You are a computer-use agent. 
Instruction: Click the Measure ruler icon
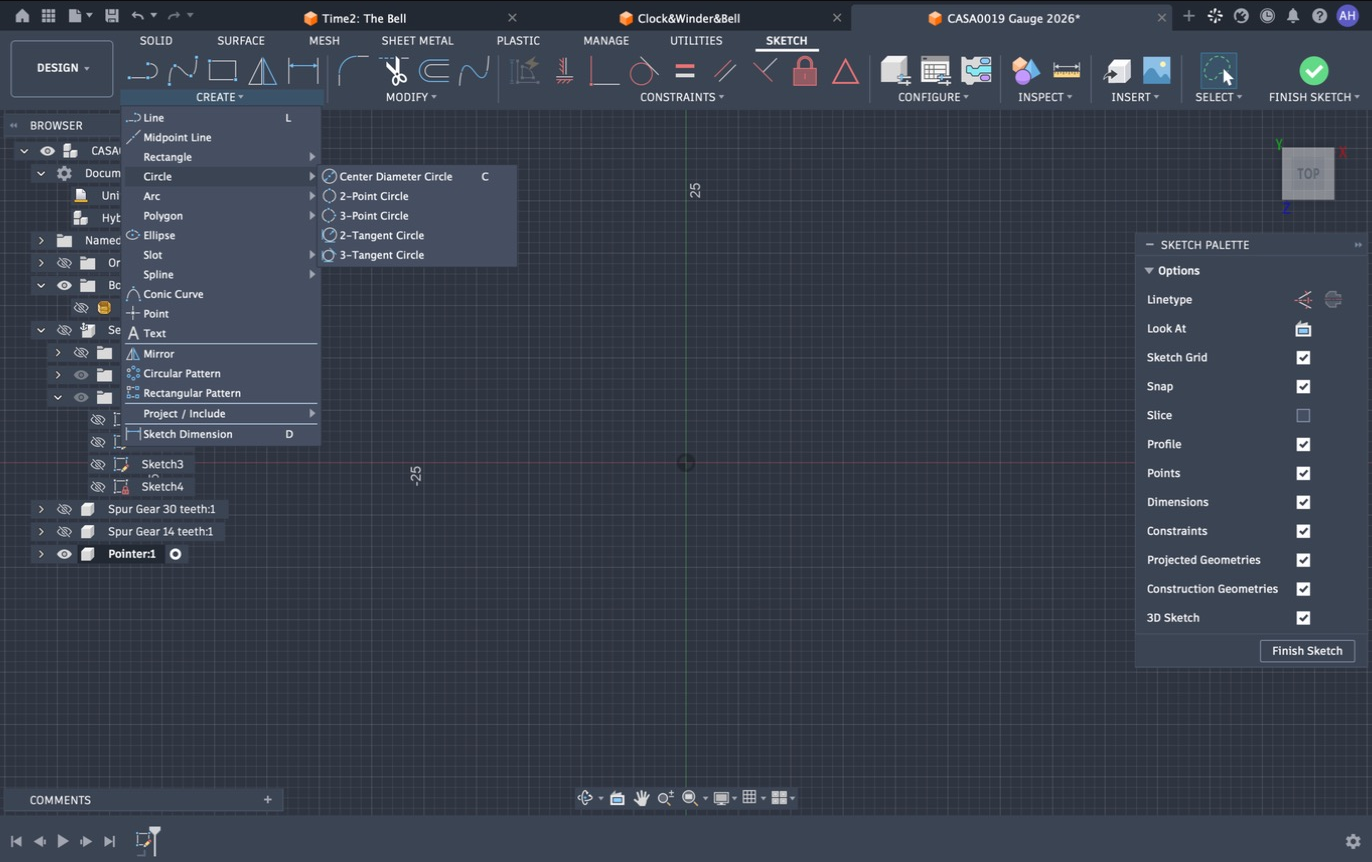[x=1067, y=71]
